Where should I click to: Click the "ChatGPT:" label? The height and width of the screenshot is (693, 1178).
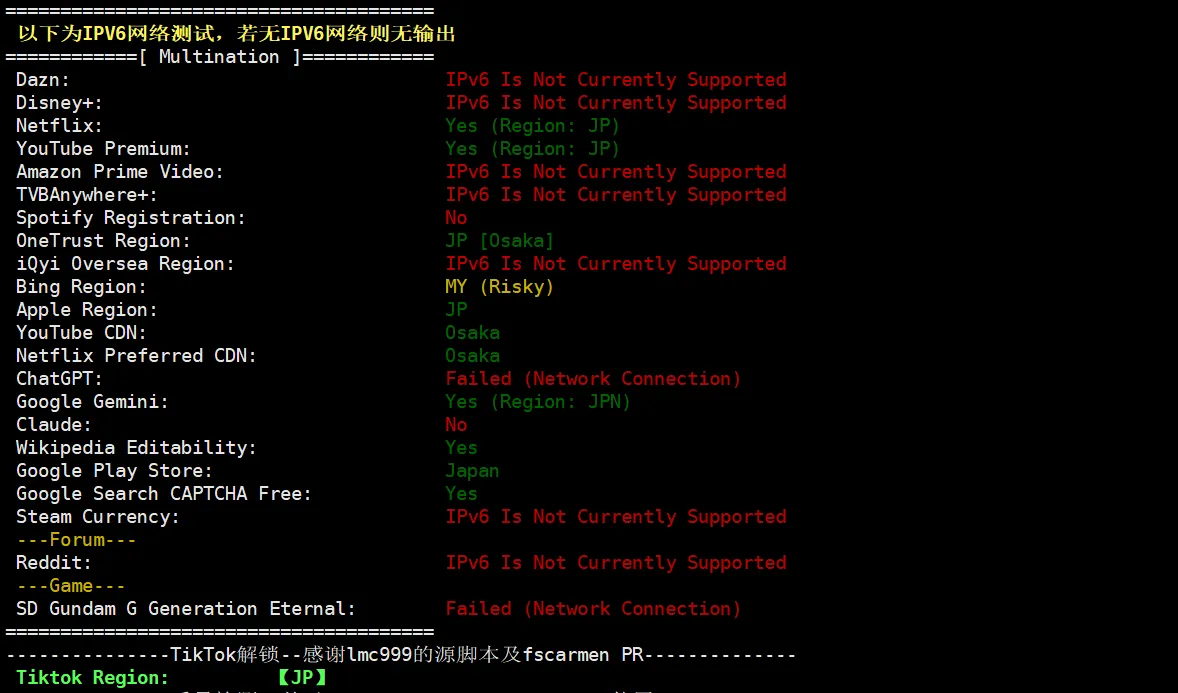point(59,379)
